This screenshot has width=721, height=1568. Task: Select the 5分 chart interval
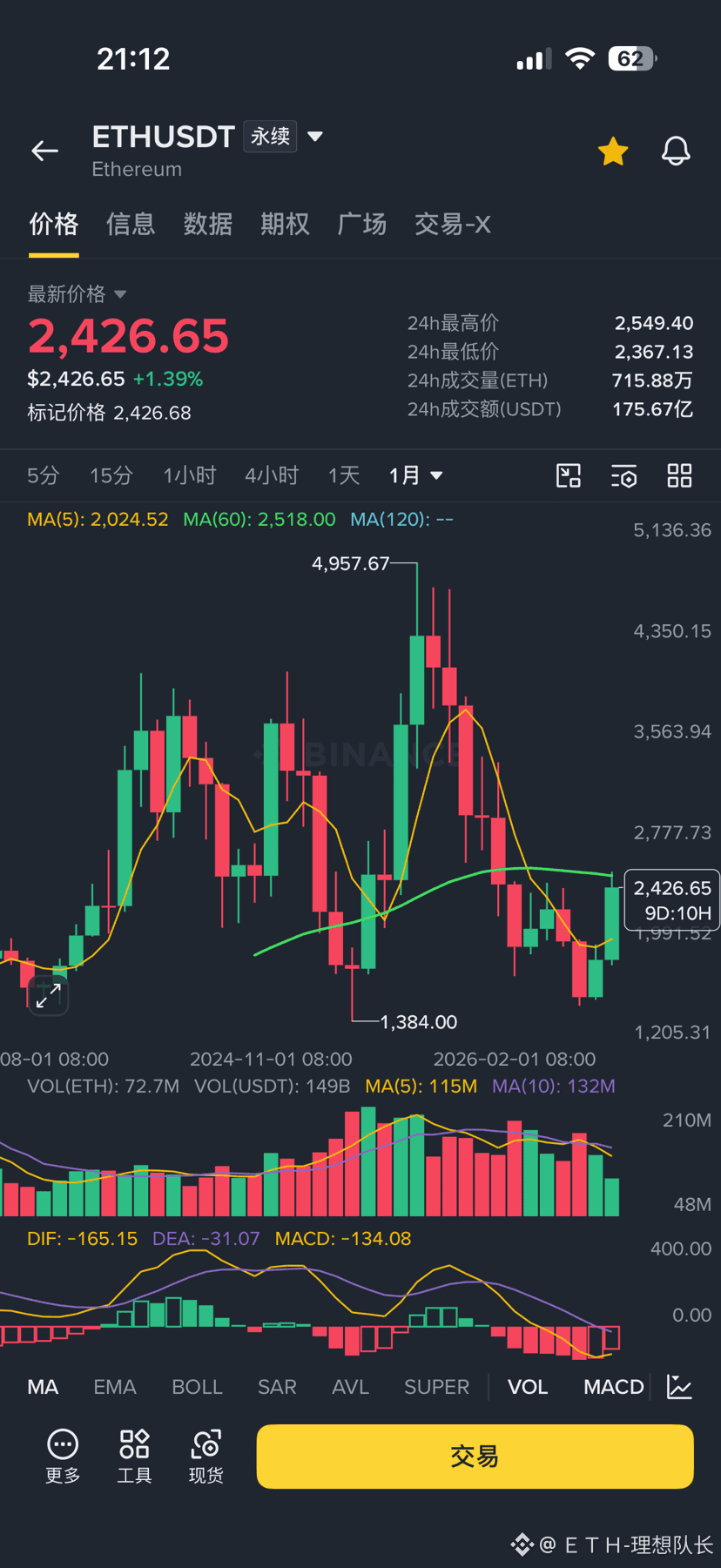pos(44,475)
